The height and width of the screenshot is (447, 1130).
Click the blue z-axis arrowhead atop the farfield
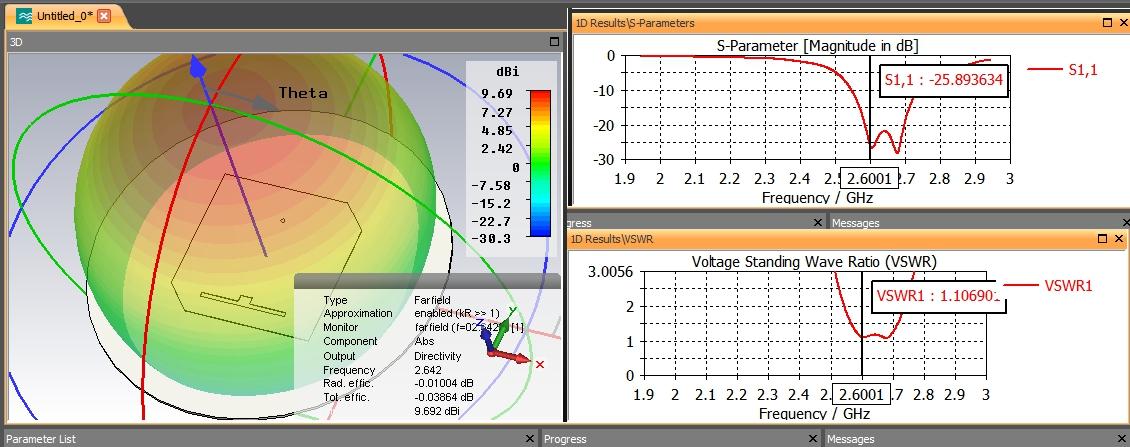coord(197,68)
